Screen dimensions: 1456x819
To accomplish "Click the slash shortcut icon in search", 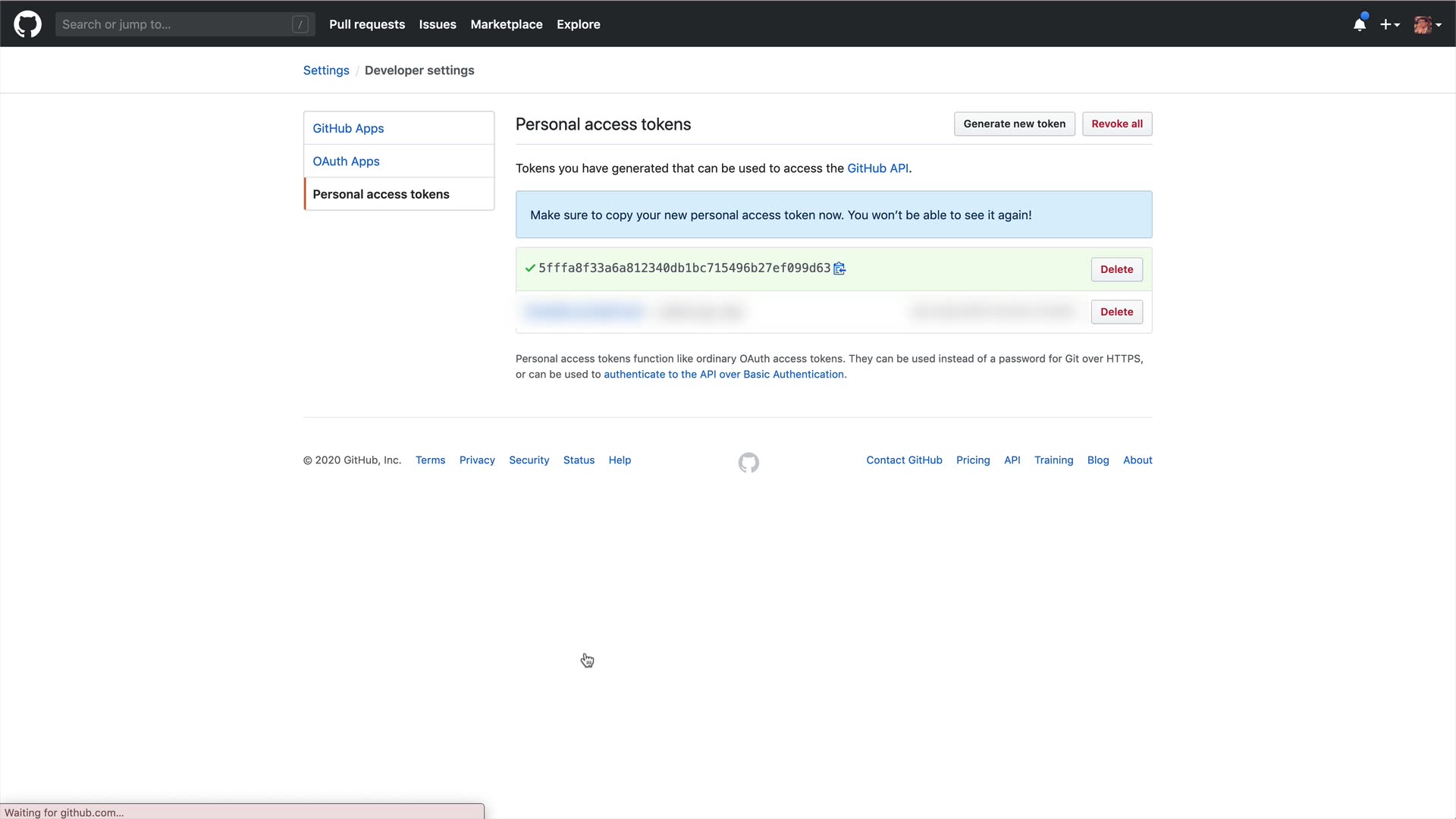I will pos(300,24).
